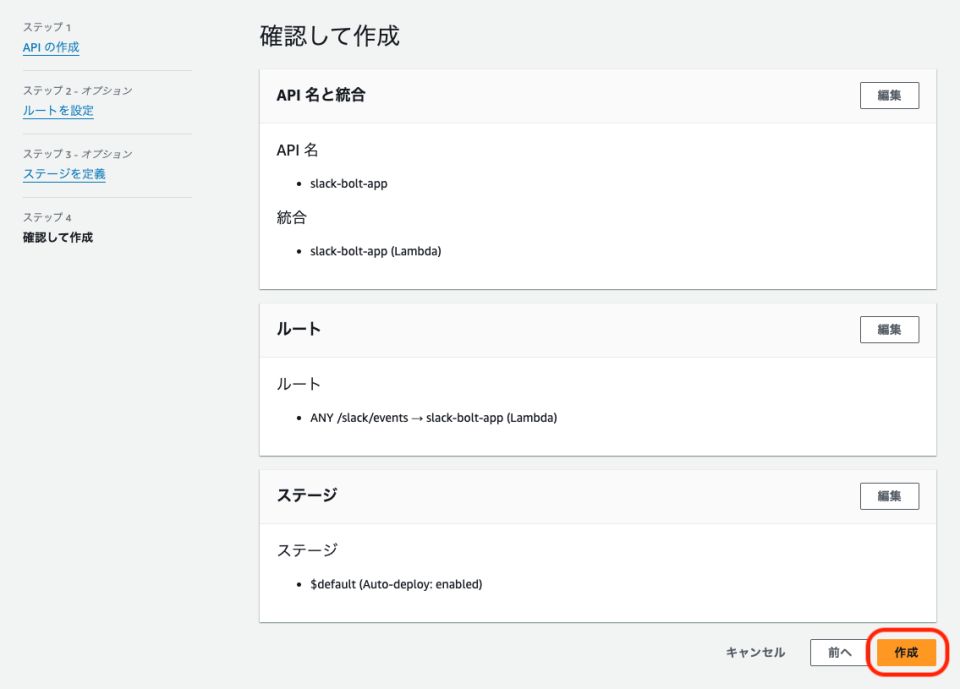Click 編集 in the ルート section
Viewport: 960px width, 689px height.
pos(889,329)
